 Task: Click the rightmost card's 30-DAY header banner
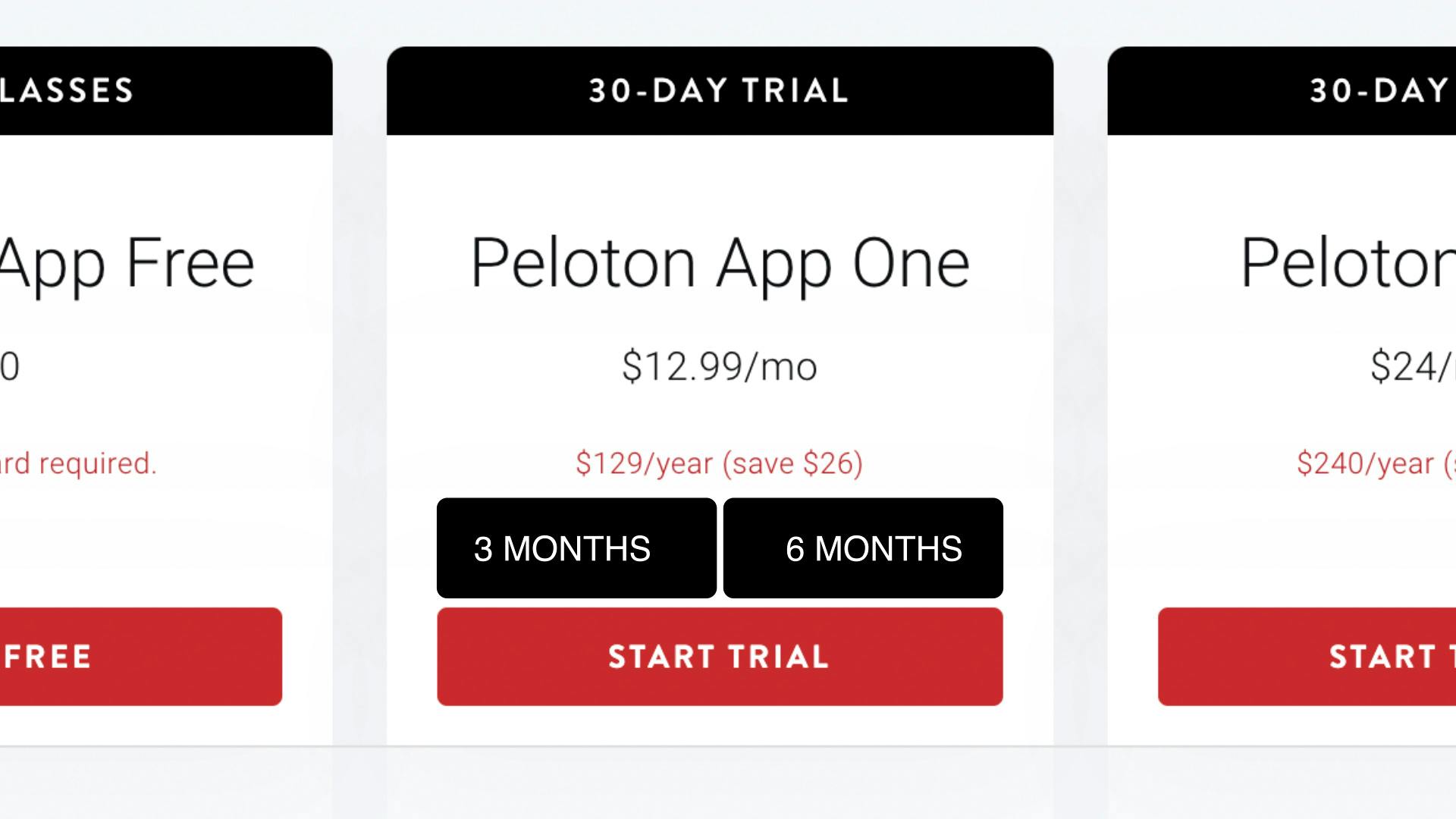pos(1282,91)
